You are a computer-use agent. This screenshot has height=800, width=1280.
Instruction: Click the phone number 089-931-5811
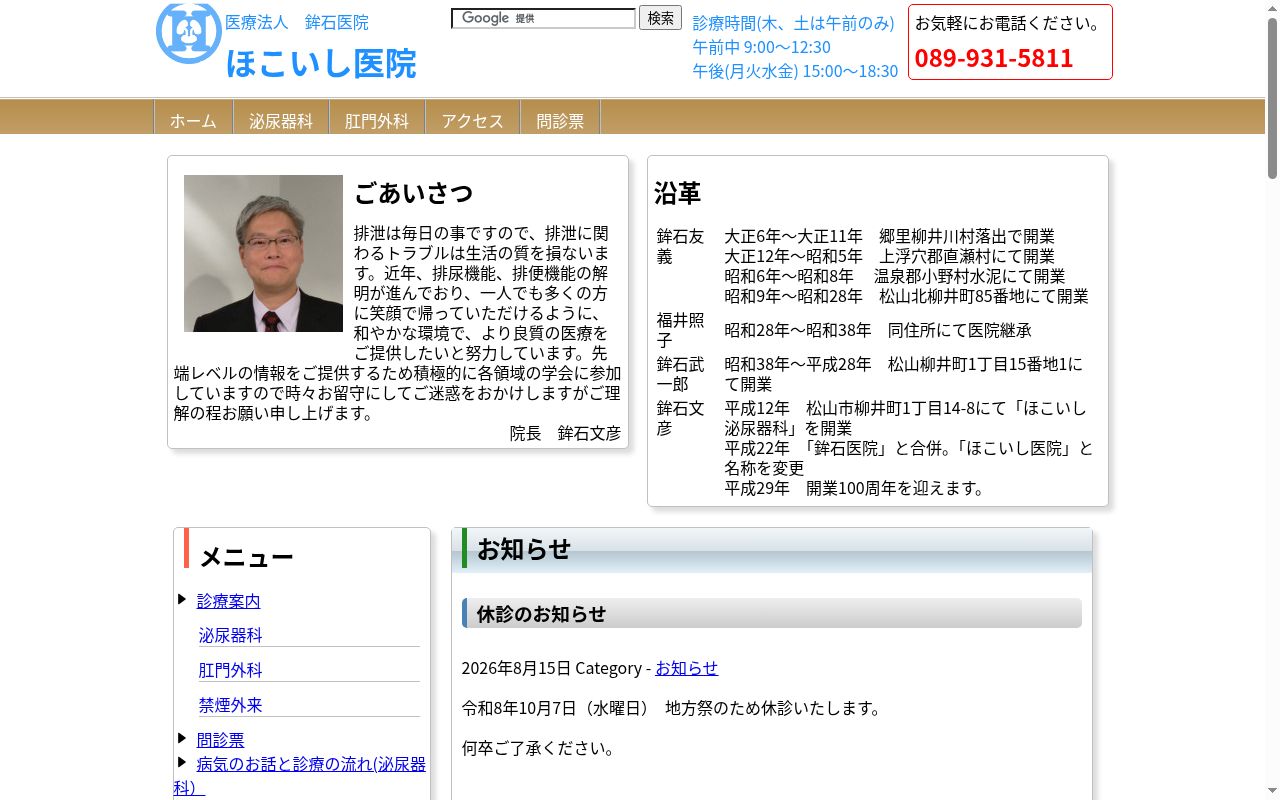994,58
